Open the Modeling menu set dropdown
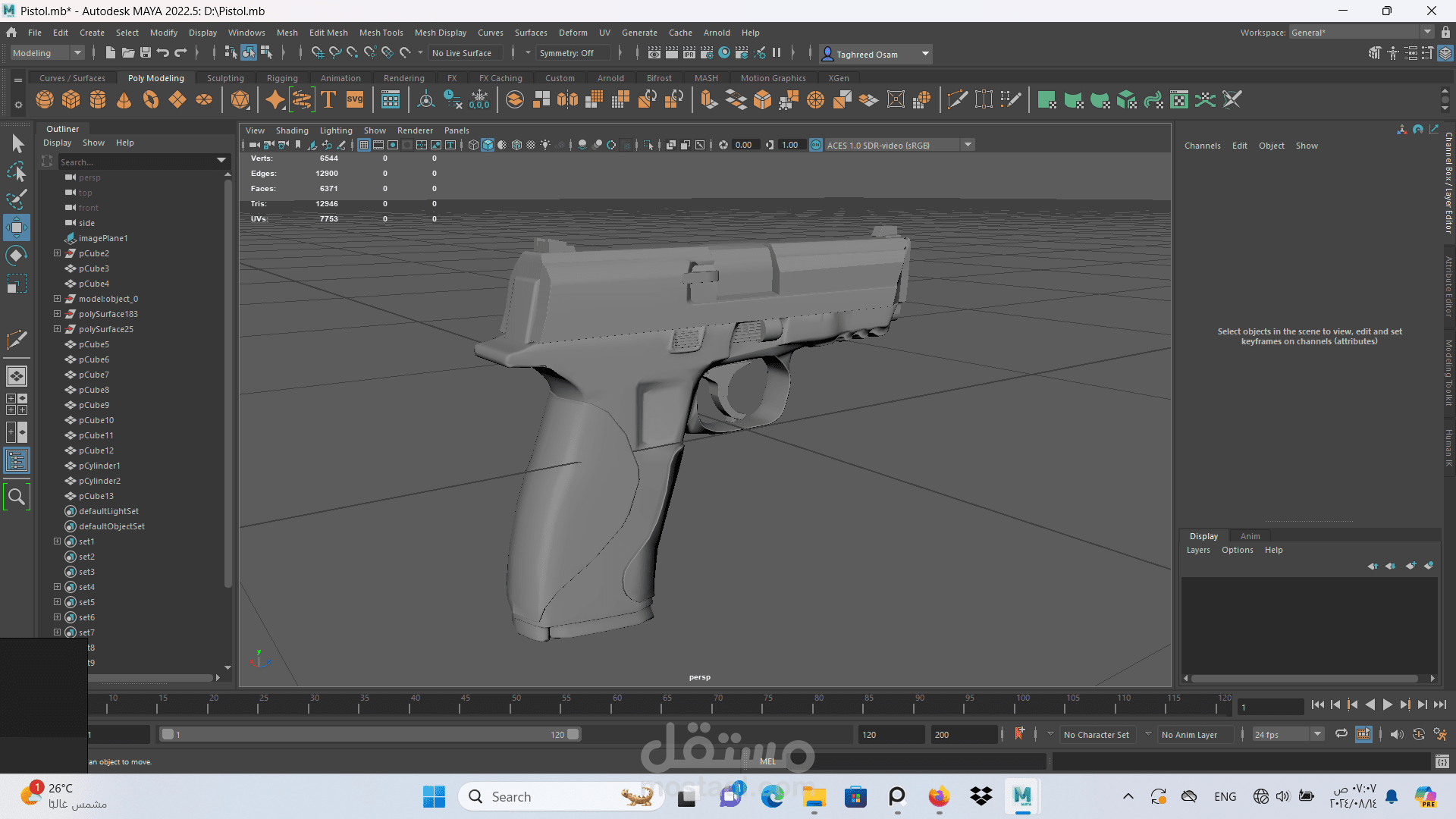 pos(47,52)
